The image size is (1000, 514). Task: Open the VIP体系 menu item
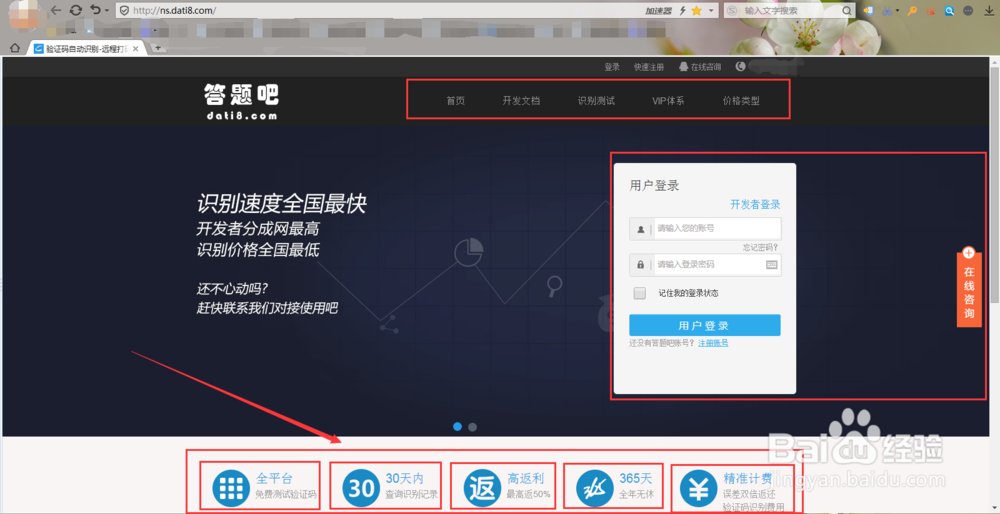click(668, 100)
